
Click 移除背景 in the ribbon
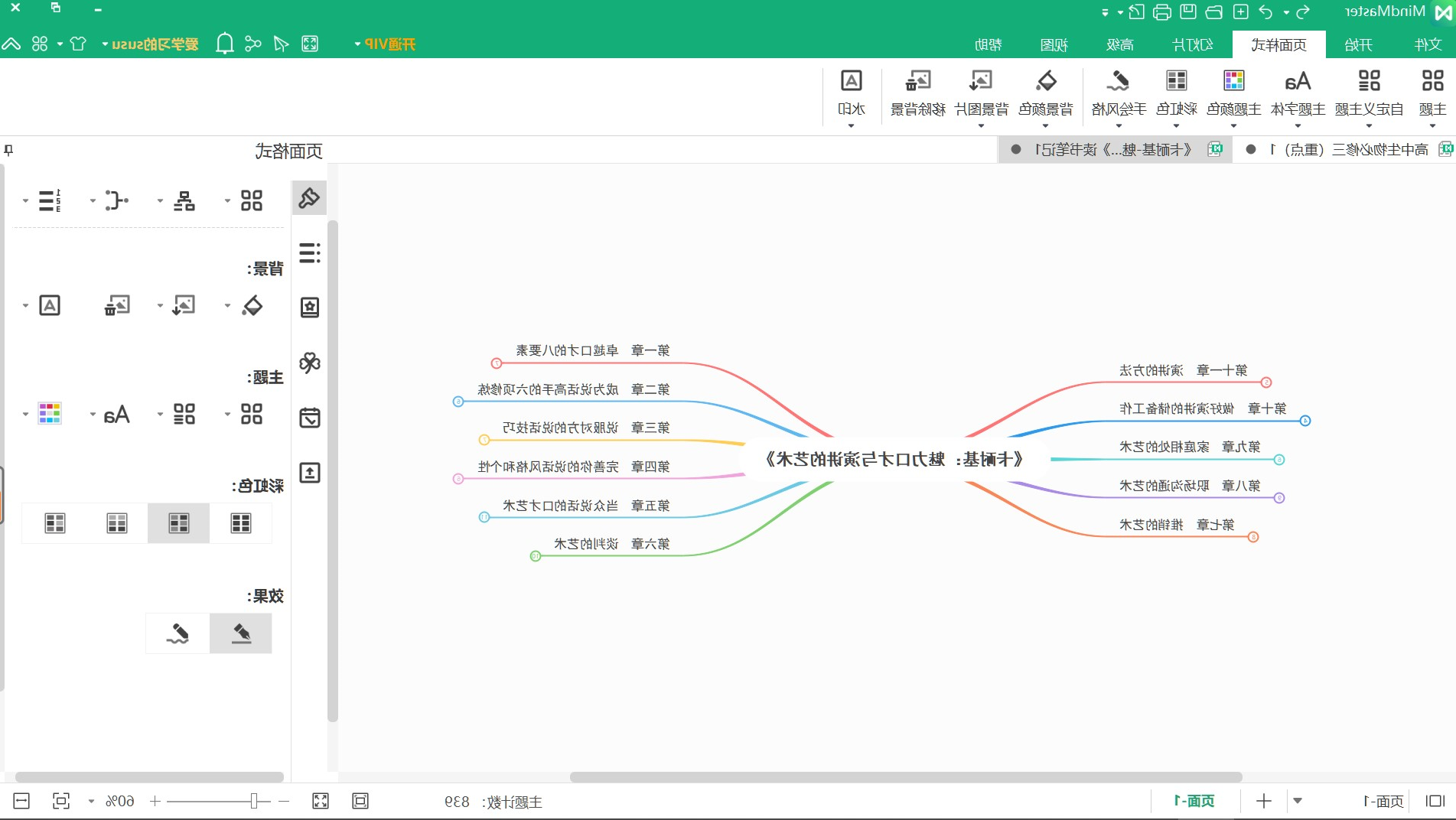click(918, 92)
